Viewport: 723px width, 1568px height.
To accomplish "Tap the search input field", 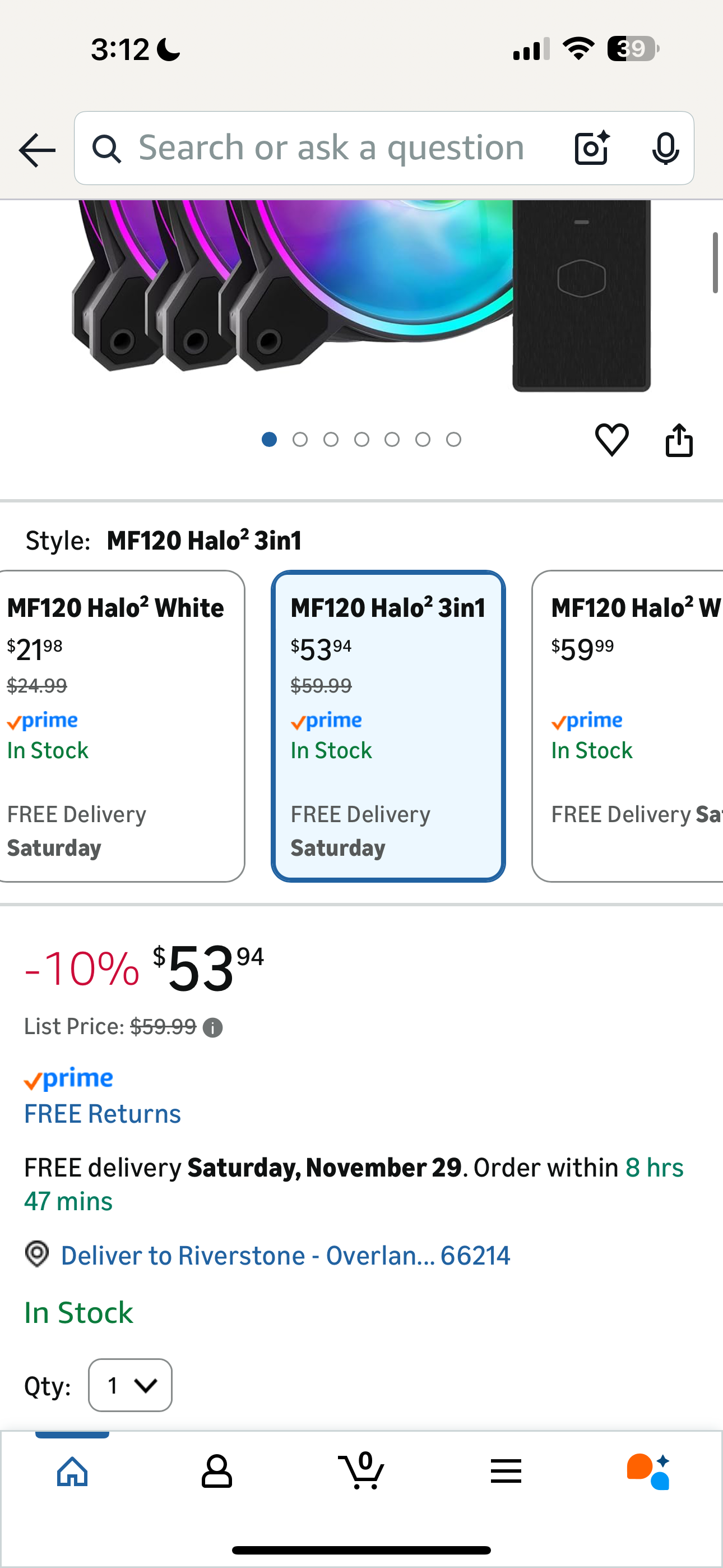I will click(331, 148).
